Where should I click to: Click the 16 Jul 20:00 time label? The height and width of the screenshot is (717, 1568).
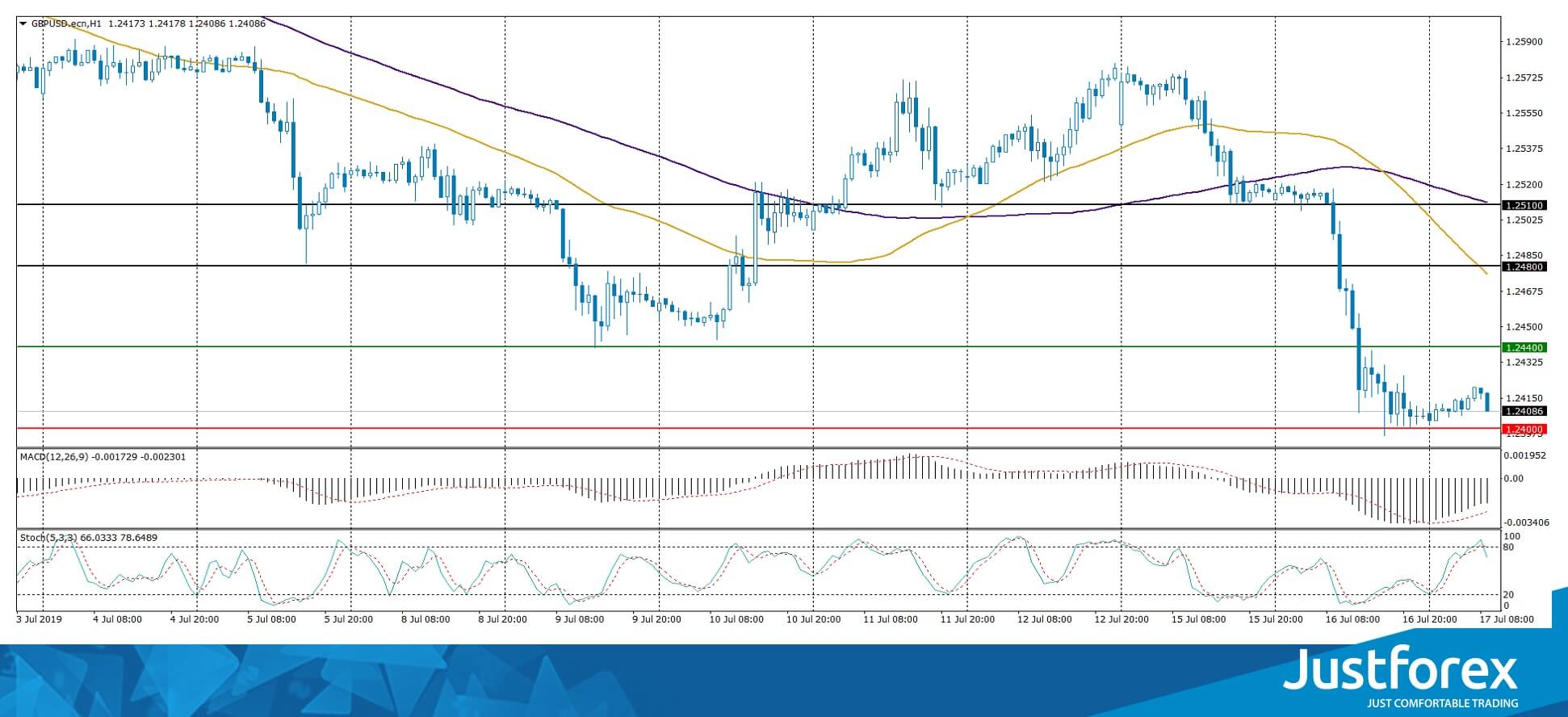click(x=1430, y=619)
